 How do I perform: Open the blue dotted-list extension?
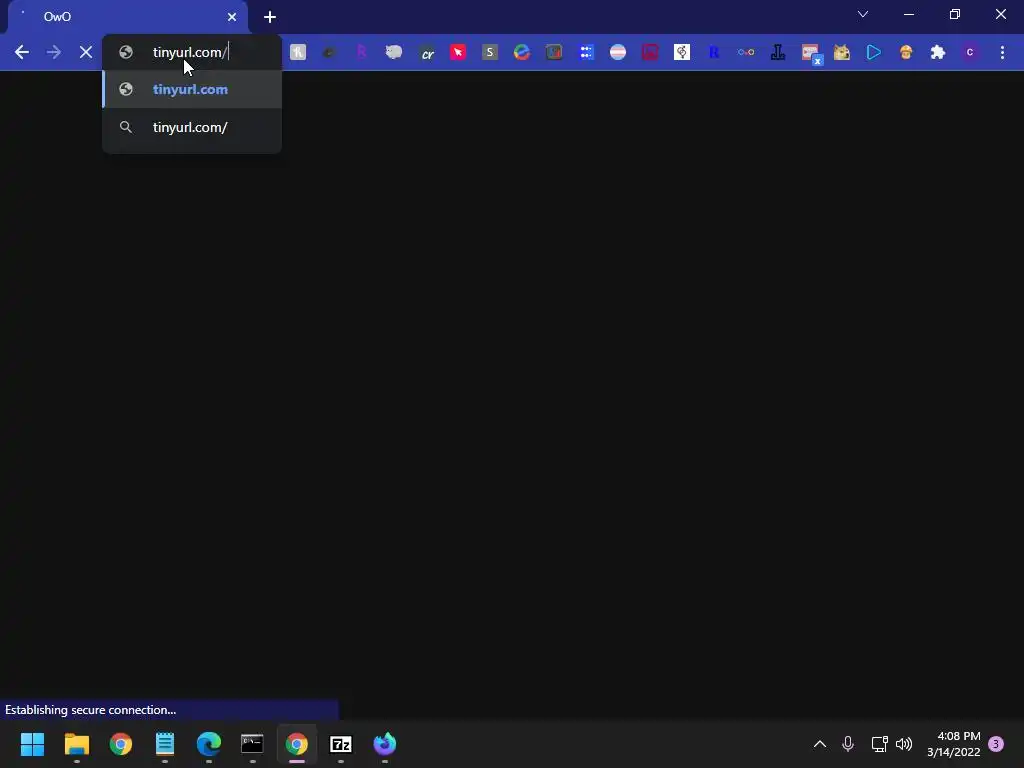tap(586, 52)
